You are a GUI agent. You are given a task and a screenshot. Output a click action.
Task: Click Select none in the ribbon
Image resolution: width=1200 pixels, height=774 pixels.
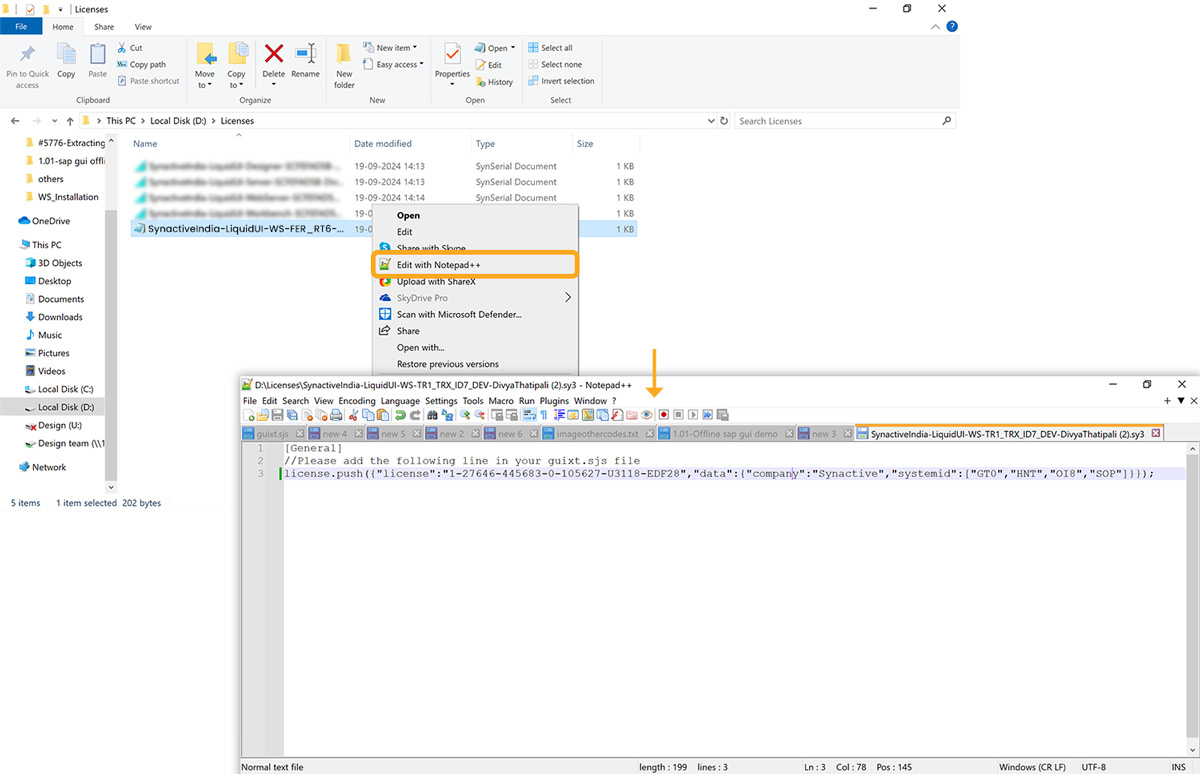click(x=554, y=64)
